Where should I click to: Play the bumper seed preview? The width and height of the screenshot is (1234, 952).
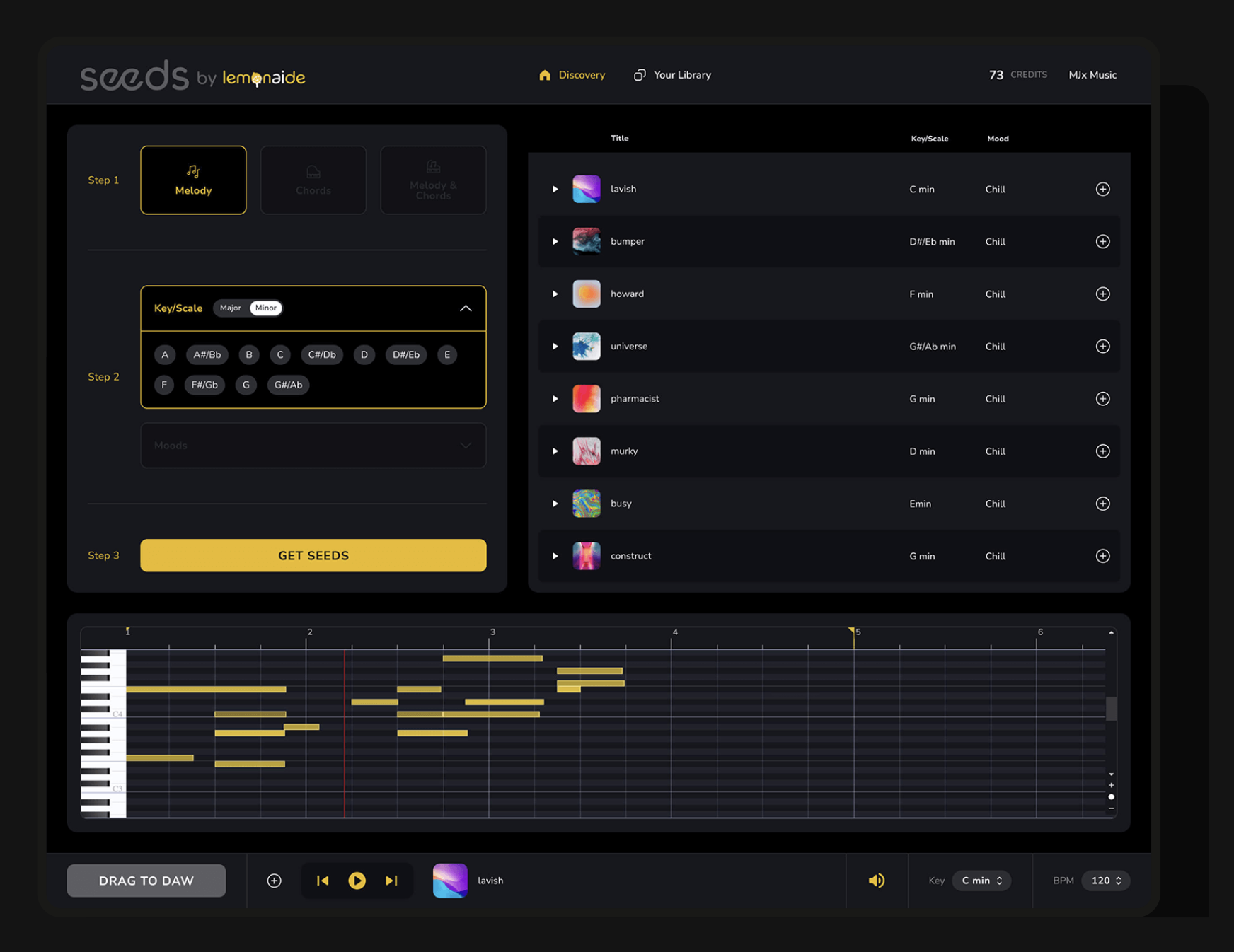[x=555, y=241]
